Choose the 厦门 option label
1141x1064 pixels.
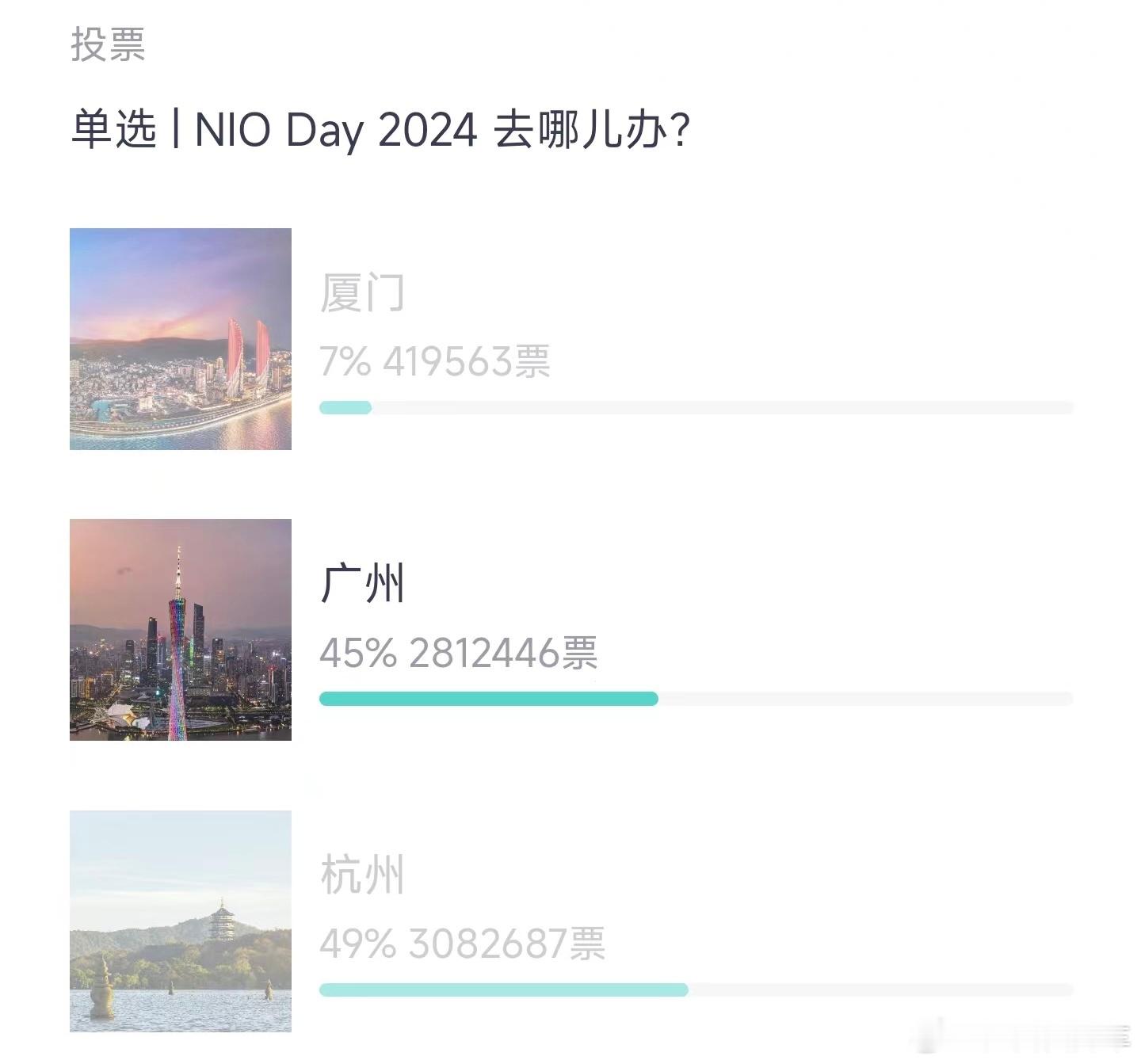pyautogui.click(x=362, y=292)
